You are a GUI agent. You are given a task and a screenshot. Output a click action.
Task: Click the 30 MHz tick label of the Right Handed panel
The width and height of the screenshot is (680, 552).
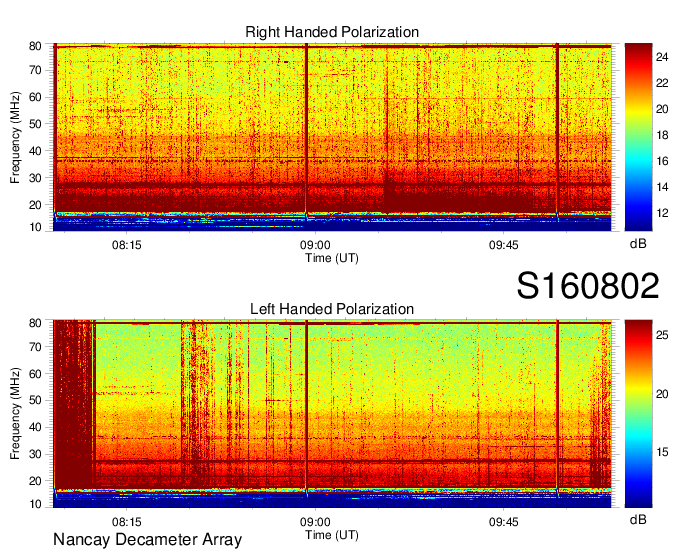pyautogui.click(x=35, y=178)
